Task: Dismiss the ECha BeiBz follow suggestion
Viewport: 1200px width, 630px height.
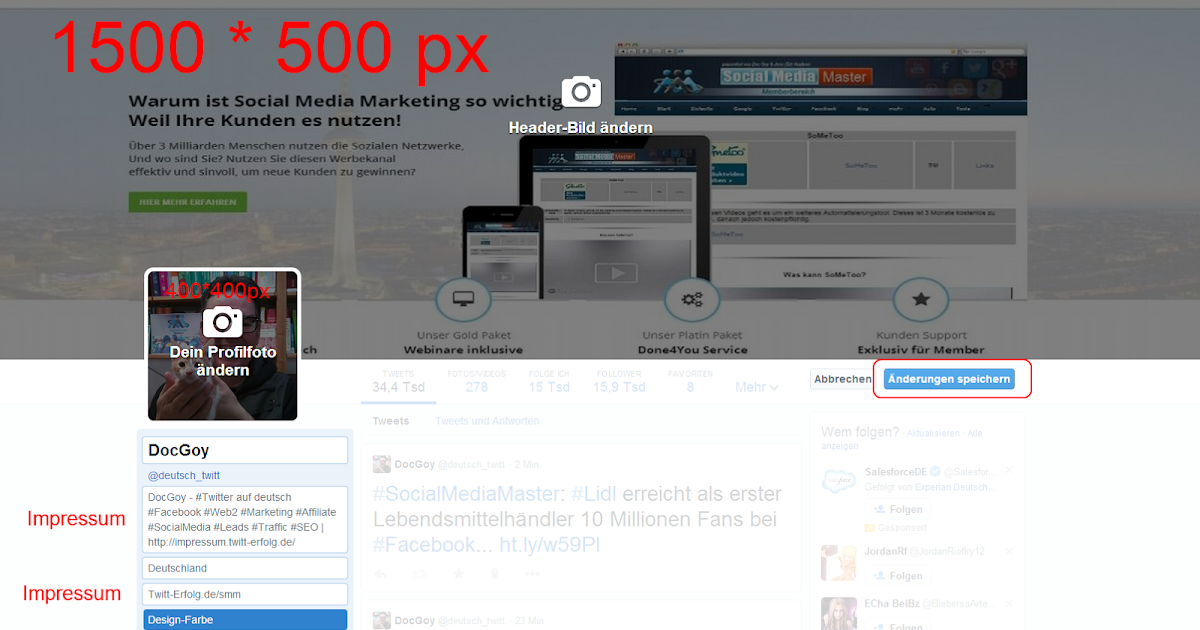Action: pos(1009,604)
